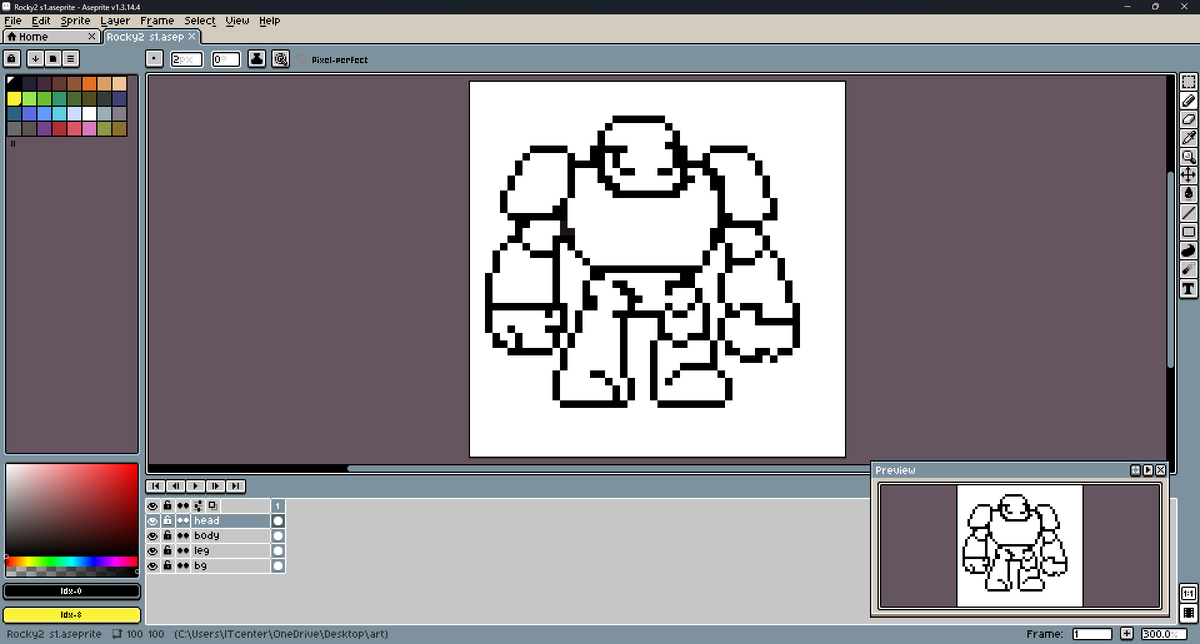
Task: Click the hue rainbow slider
Action: click(71, 562)
